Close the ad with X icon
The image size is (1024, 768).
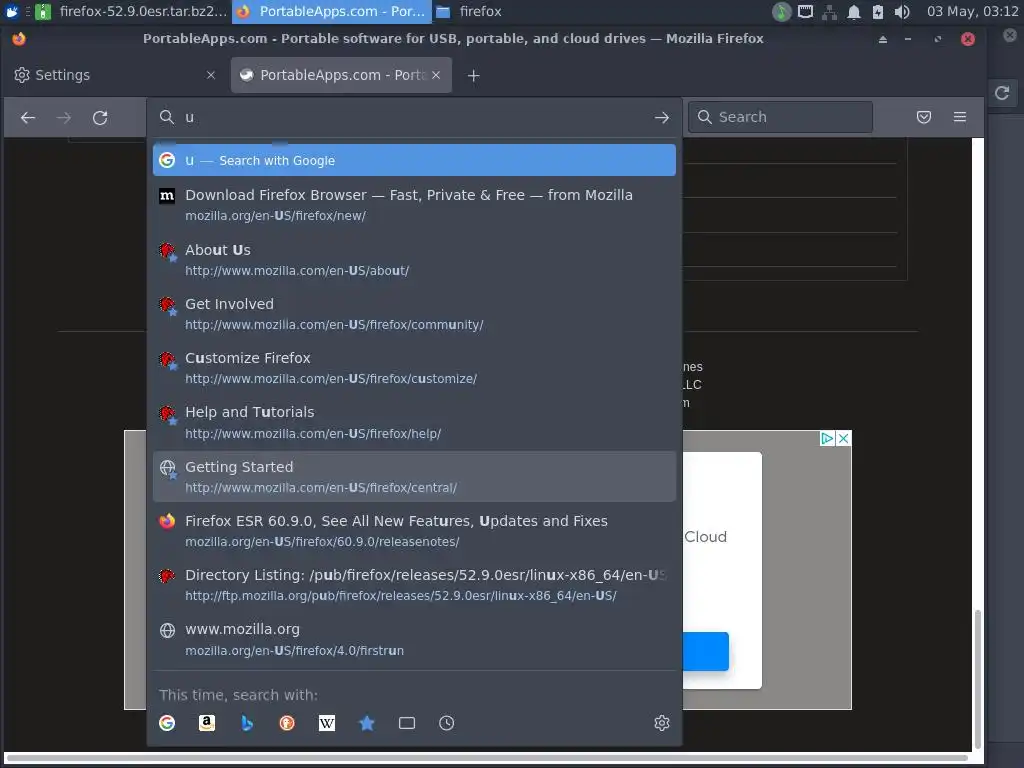point(843,438)
